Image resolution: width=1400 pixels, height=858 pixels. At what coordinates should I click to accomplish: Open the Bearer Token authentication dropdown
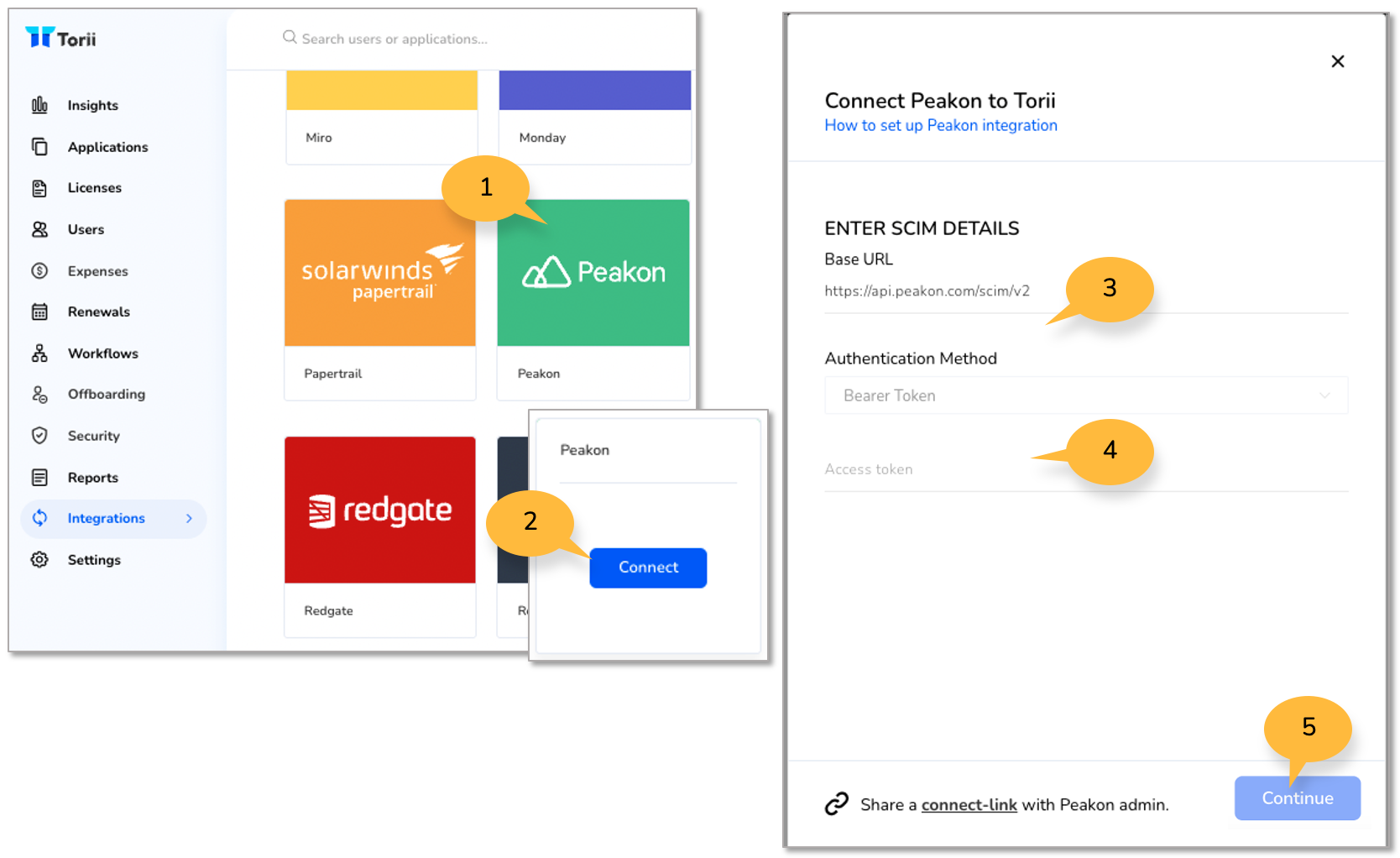1085,395
